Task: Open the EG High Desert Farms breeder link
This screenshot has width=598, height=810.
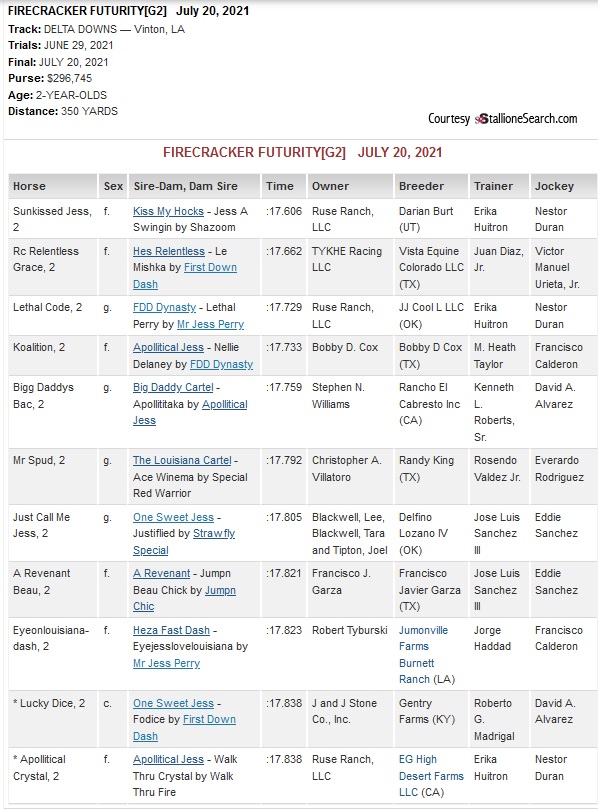Action: pos(431,775)
